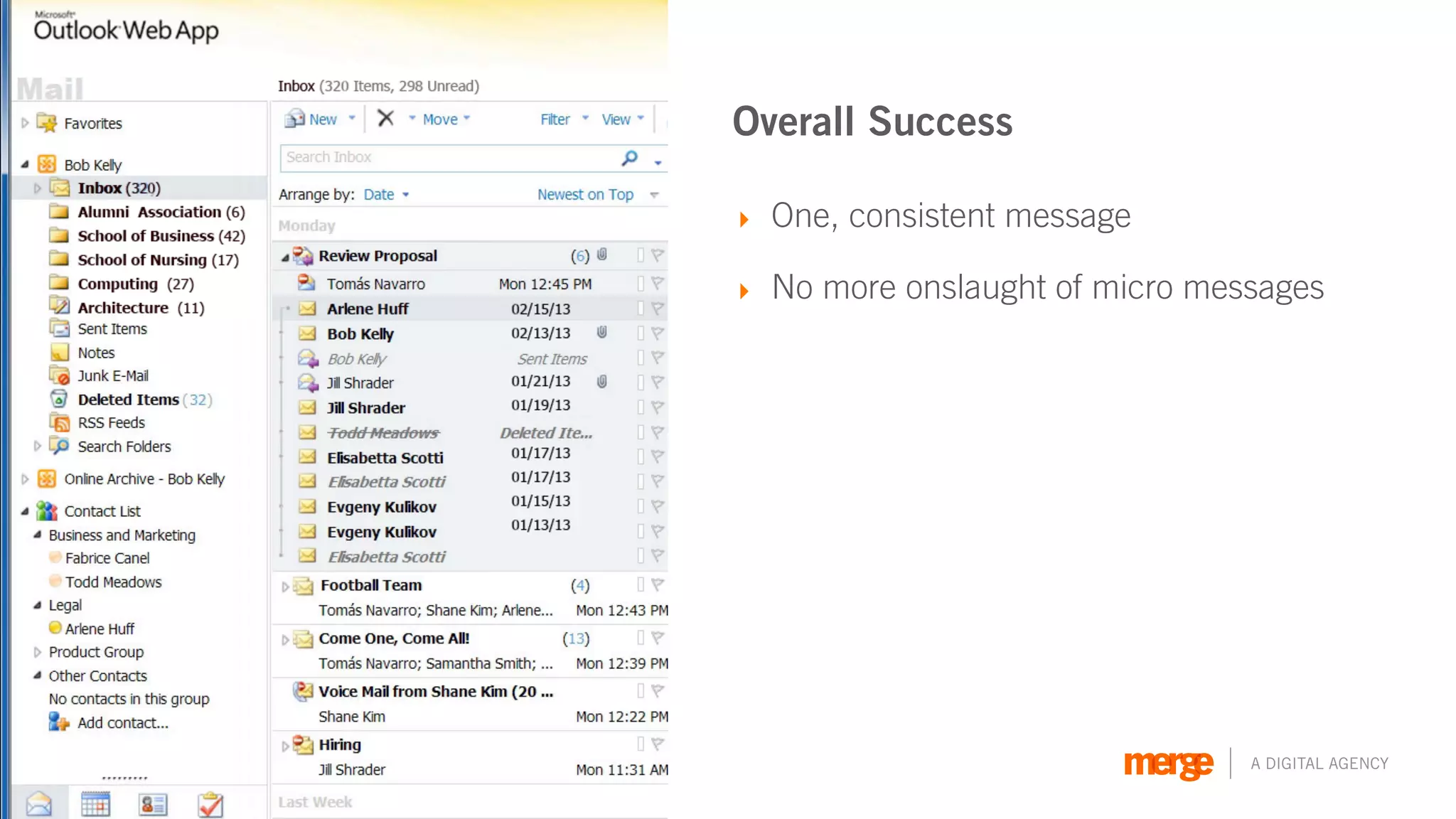Click the Favorites star folder icon
Screen dimensions: 1456x819
pyautogui.click(x=47, y=123)
